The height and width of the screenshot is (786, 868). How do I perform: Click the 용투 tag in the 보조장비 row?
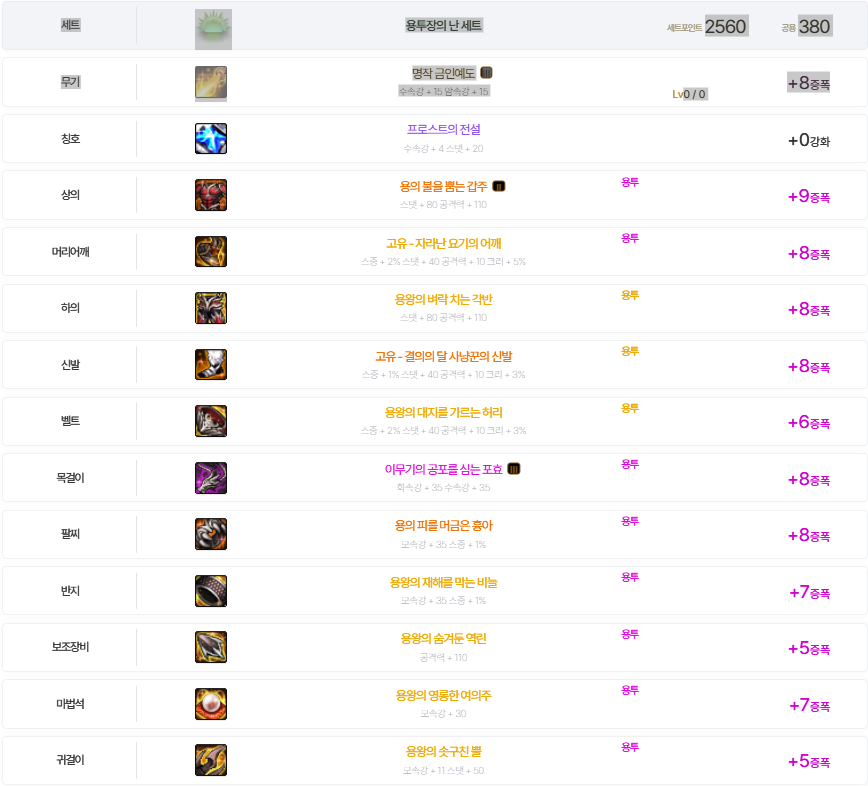pos(630,634)
